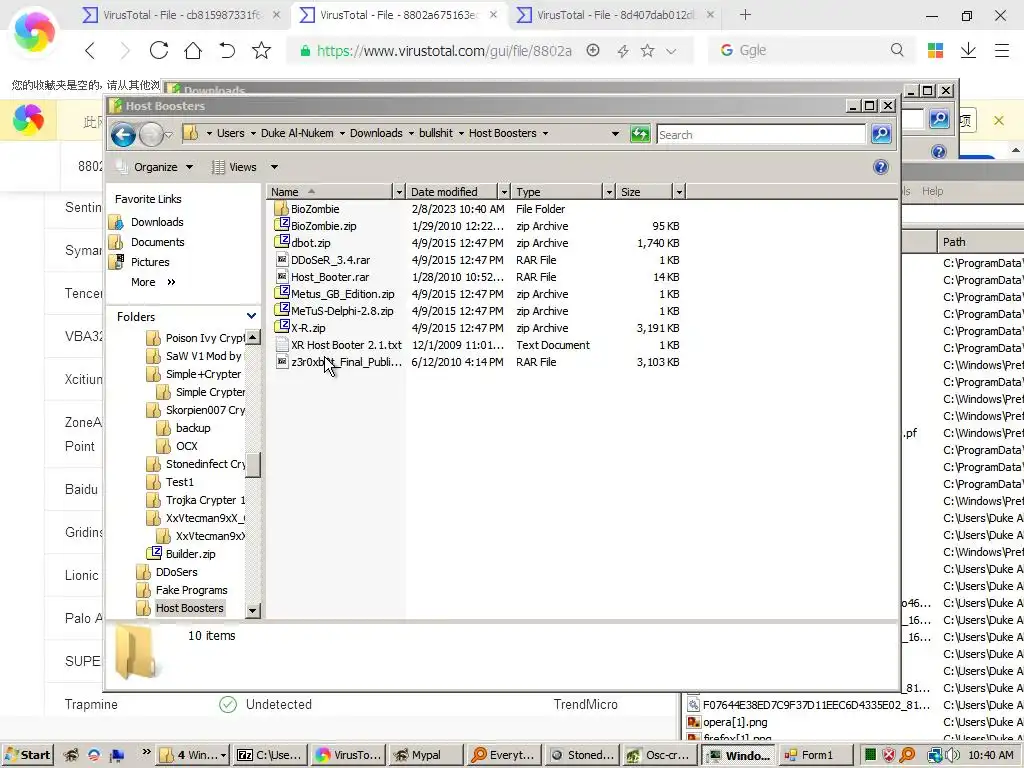Viewport: 1024px width, 768px height.
Task: Sort files by Size column header
Action: pyautogui.click(x=644, y=192)
